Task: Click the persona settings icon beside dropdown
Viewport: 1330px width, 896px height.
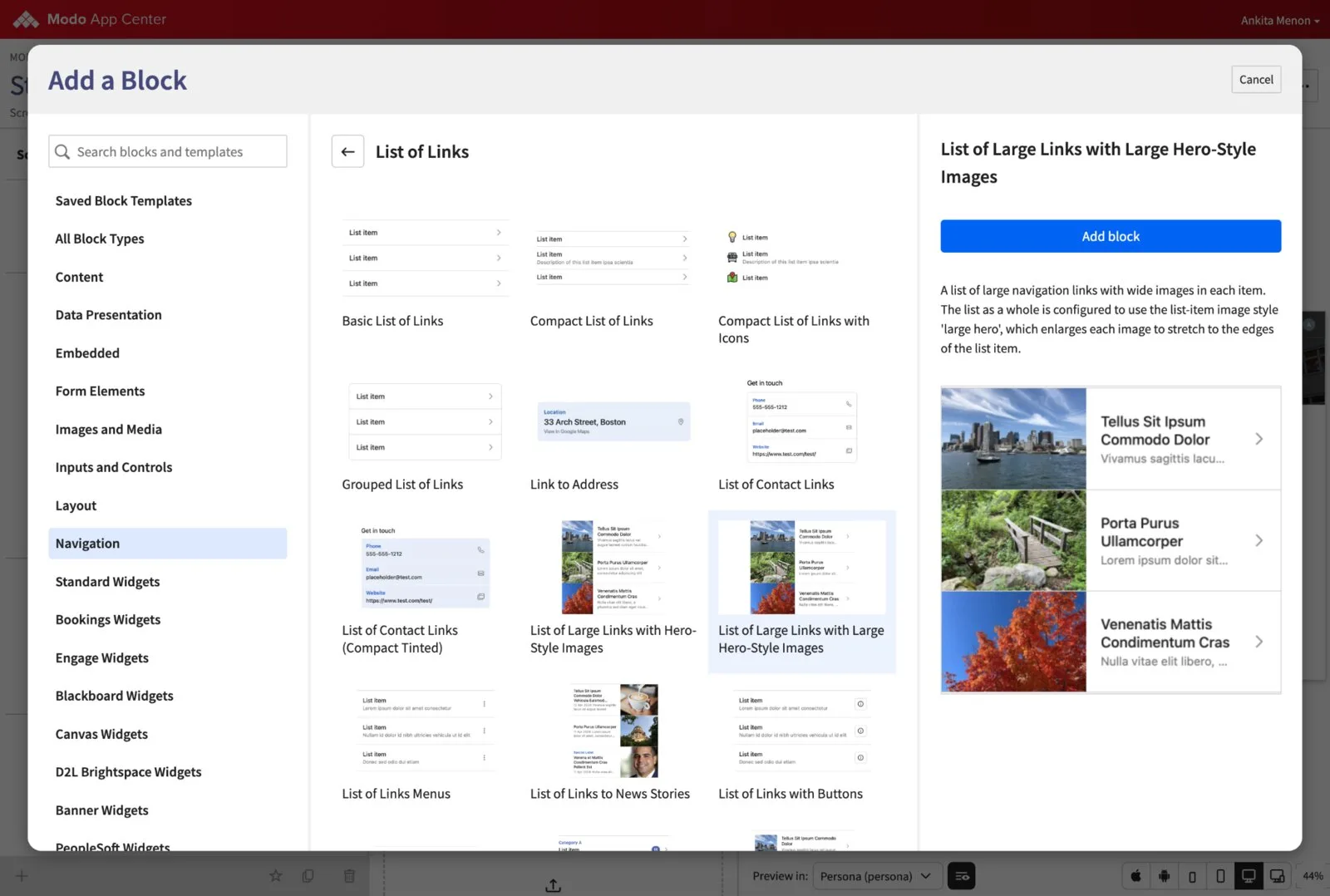Action: 962,876
